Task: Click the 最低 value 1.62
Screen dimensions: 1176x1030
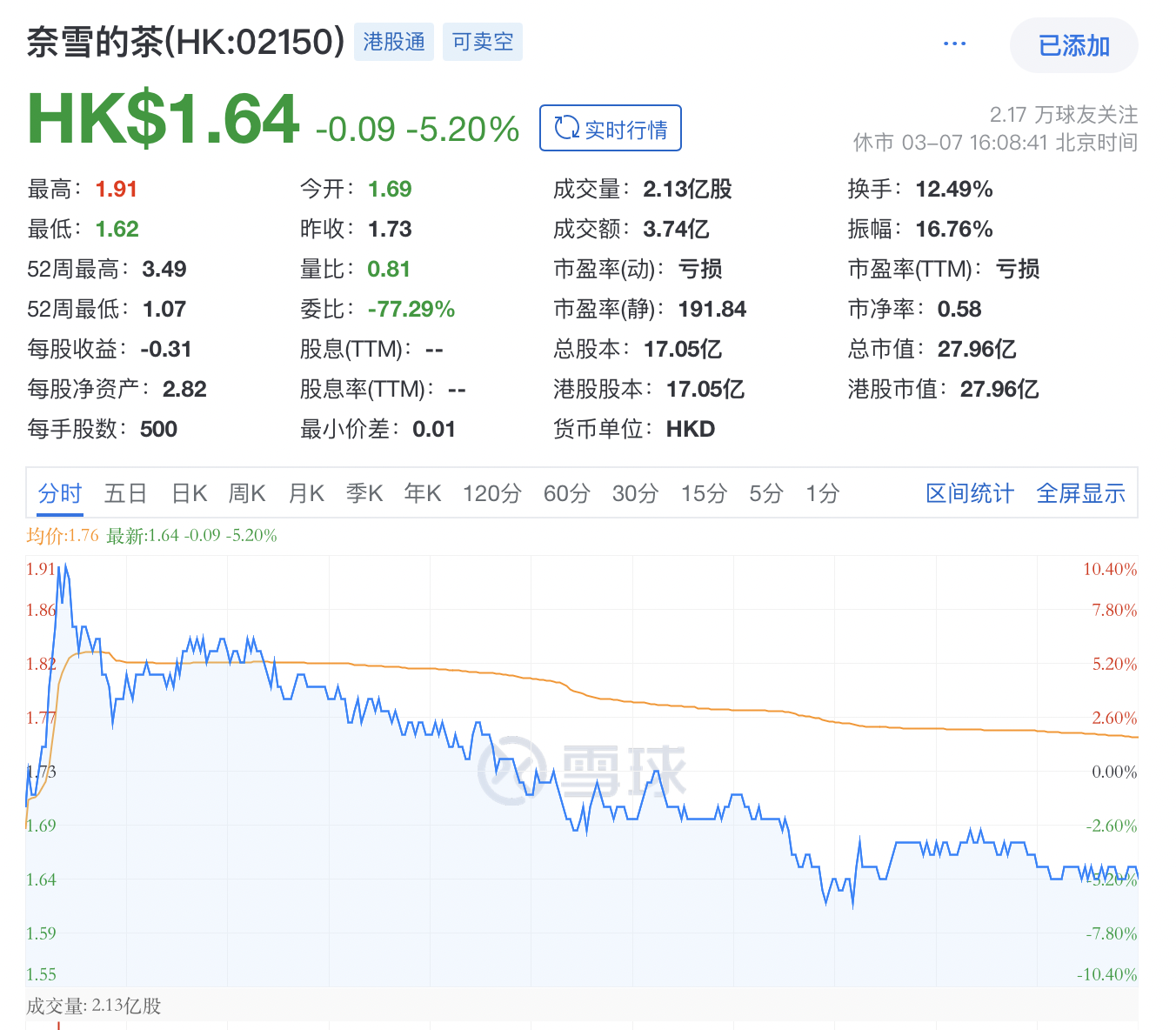Action: pyautogui.click(x=117, y=229)
